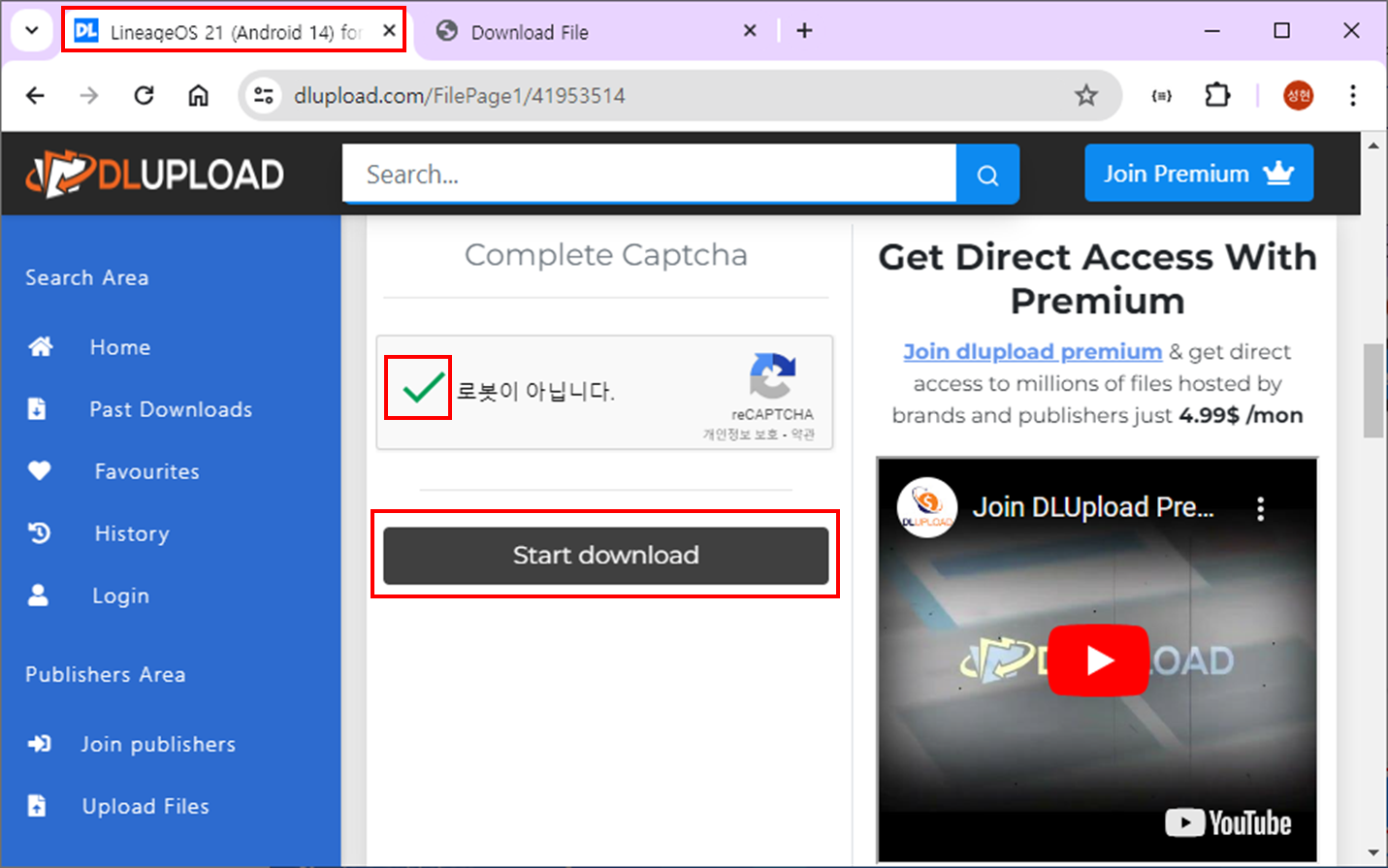This screenshot has height=868, width=1388.
Task: Click the Start download button
Action: (605, 555)
